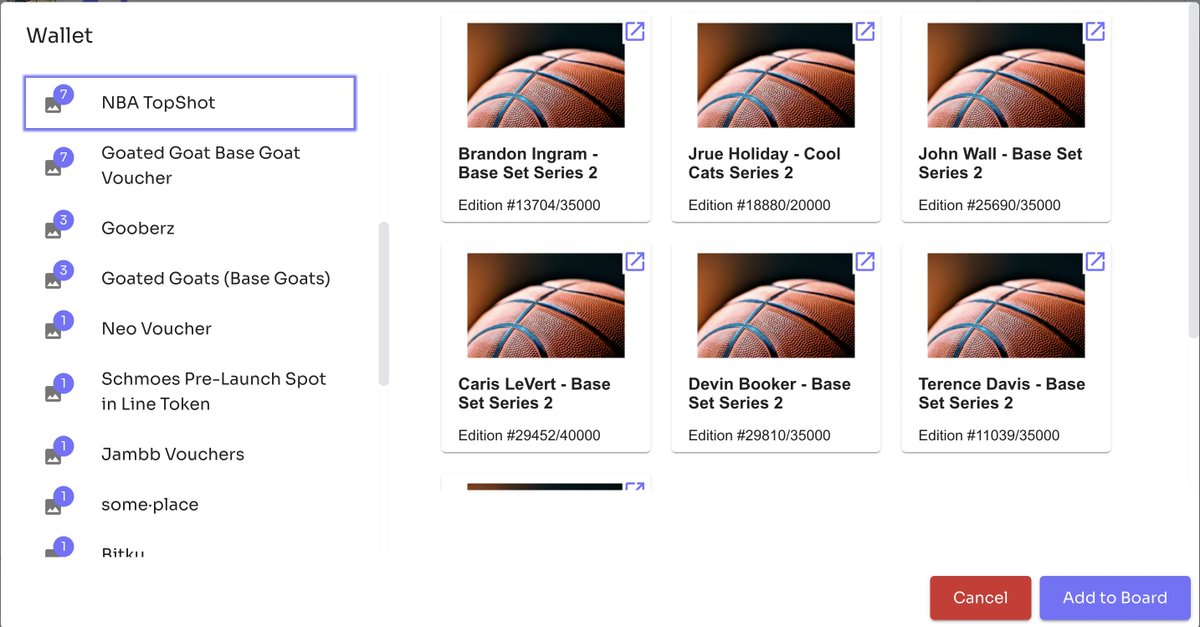Click the collection list scrollbar
The image size is (1200, 627).
[384, 304]
